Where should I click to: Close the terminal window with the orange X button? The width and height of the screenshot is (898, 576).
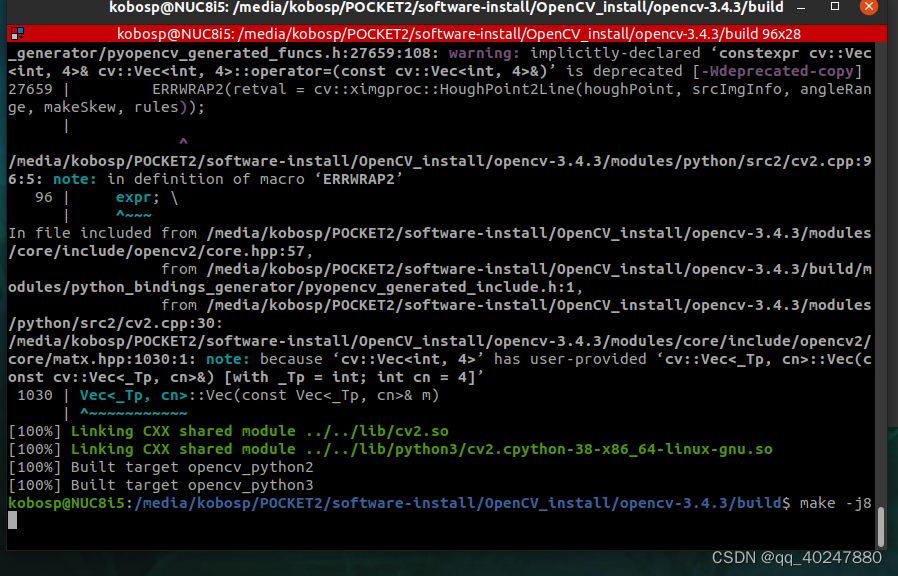[x=869, y=7]
